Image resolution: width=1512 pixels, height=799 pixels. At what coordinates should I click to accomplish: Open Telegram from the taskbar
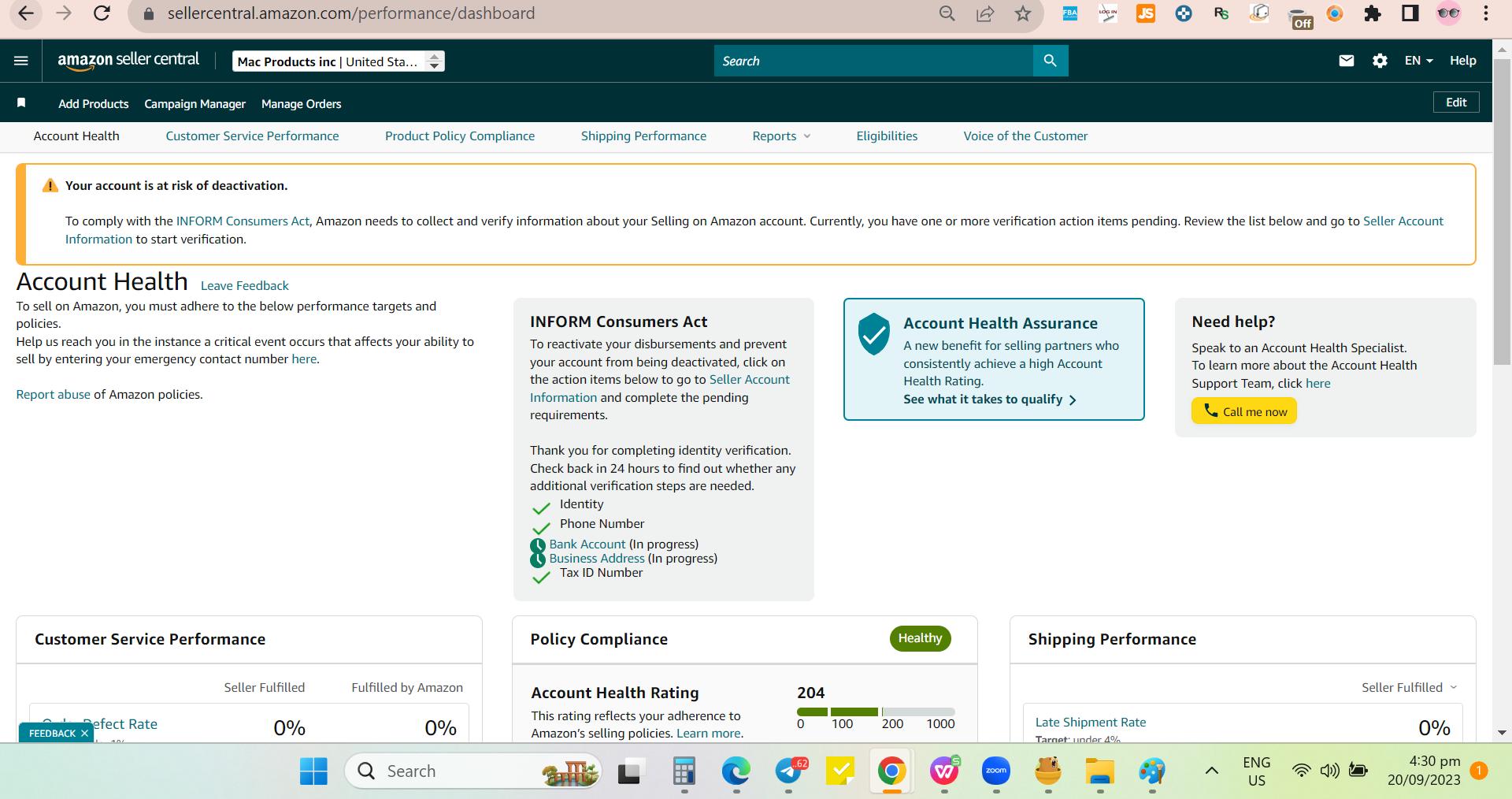click(x=788, y=771)
